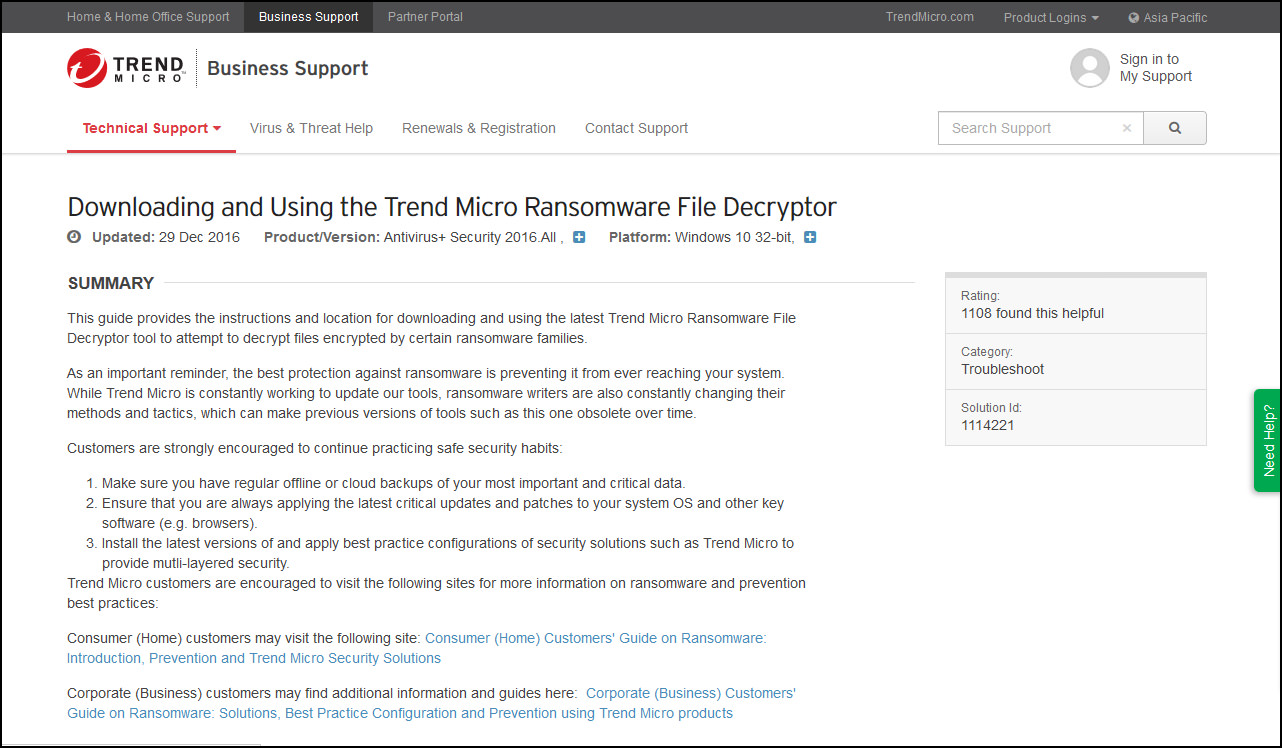
Task: Visit TrendMicro.com link
Action: 930,17
